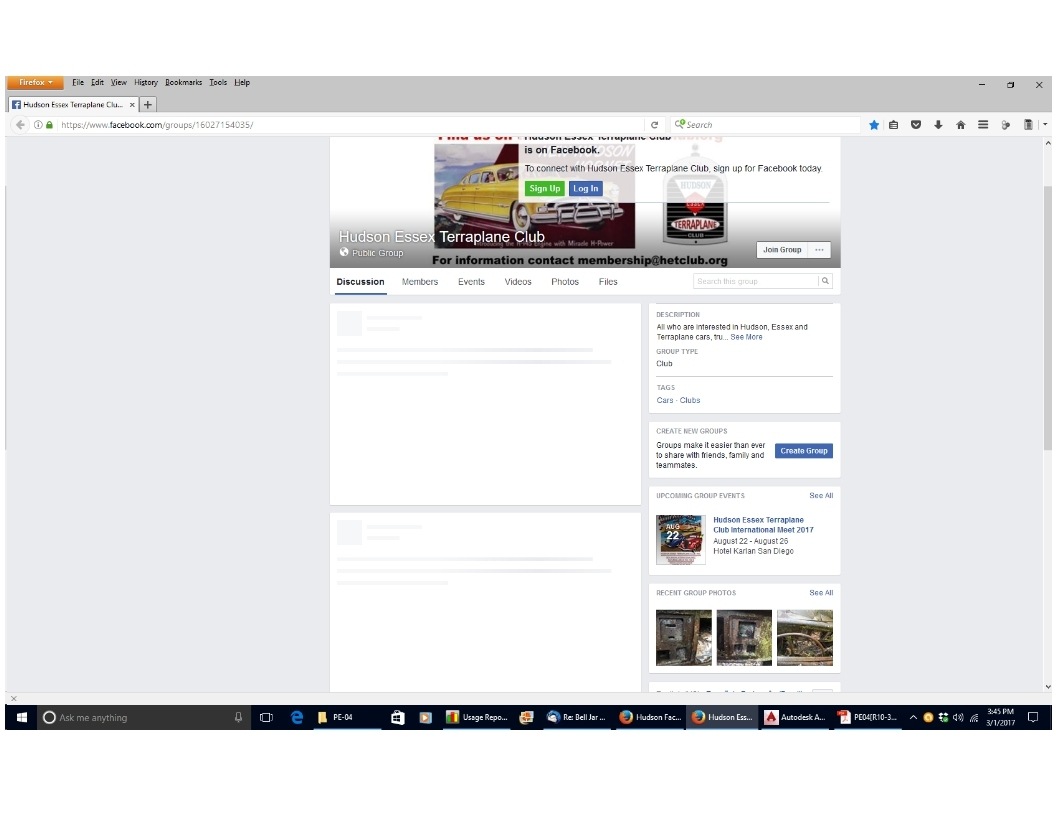Click the bookmark star icon
Image resolution: width=1056 pixels, height=816 pixels.
[874, 125]
